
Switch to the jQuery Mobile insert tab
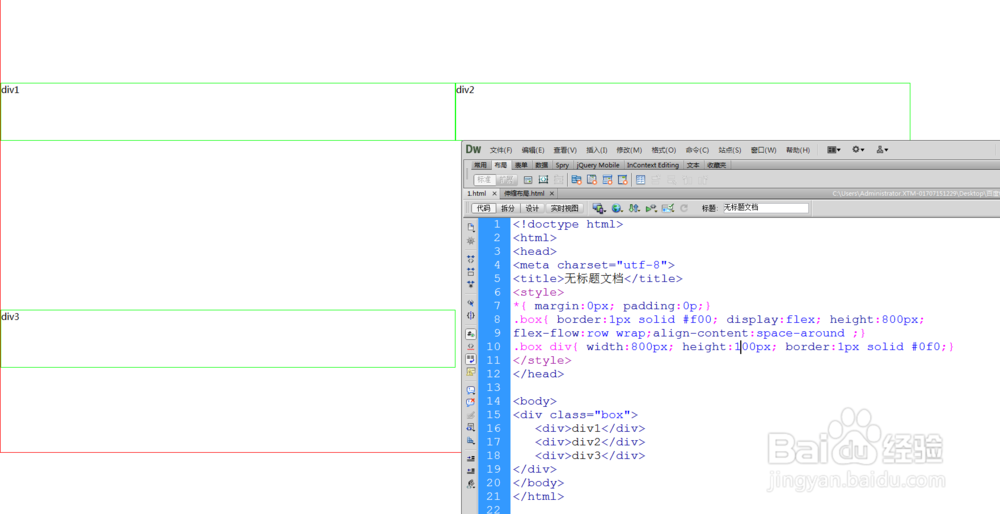point(598,165)
